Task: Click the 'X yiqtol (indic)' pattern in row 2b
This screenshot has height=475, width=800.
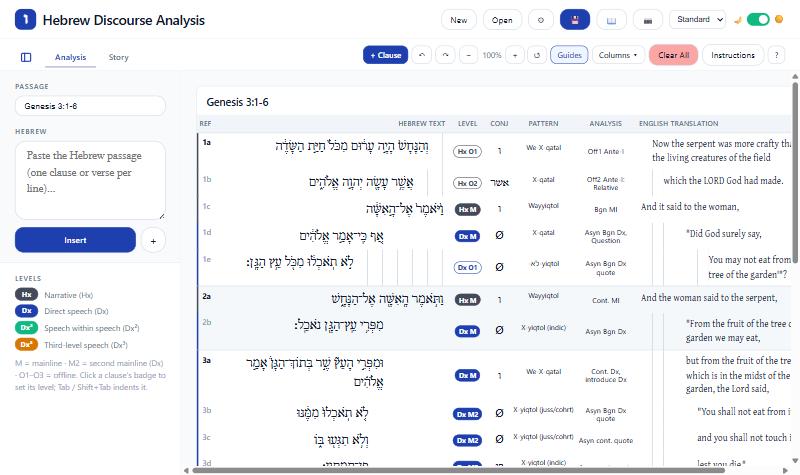Action: (543, 328)
